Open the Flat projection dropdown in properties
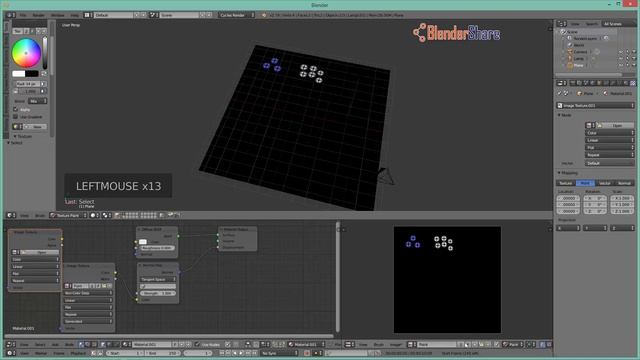Image resolution: width=640 pixels, height=360 pixels. click(610, 148)
